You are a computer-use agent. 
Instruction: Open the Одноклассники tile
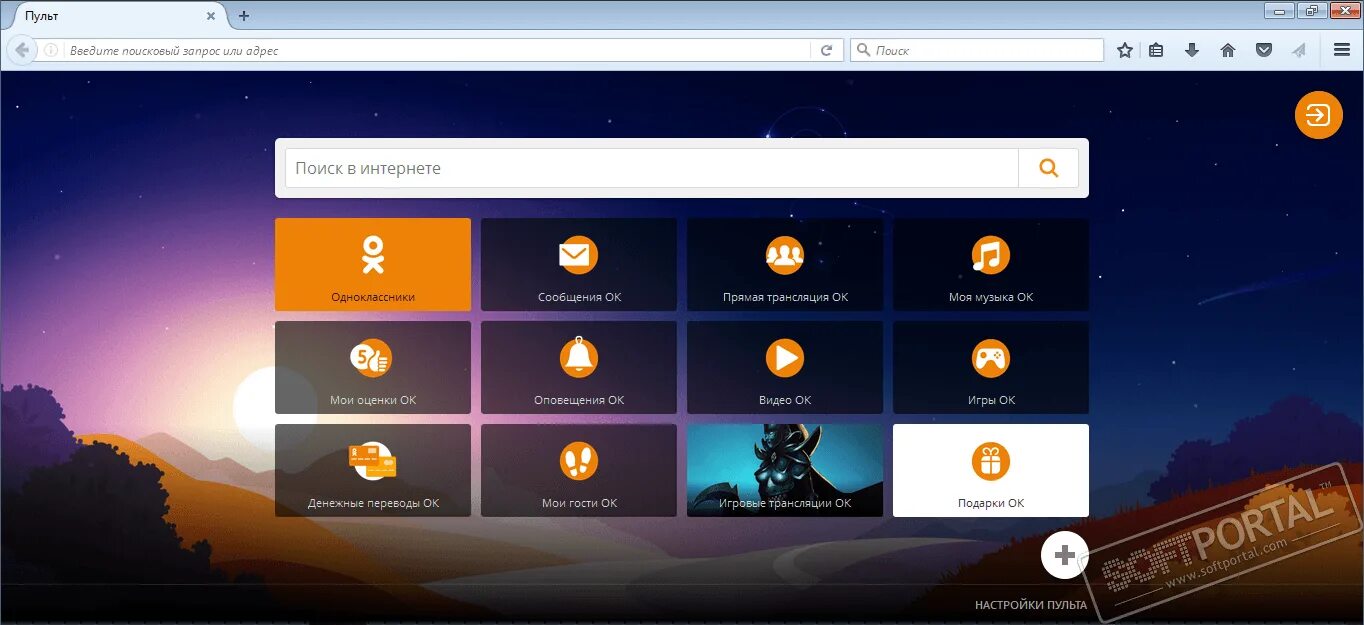pyautogui.click(x=373, y=265)
